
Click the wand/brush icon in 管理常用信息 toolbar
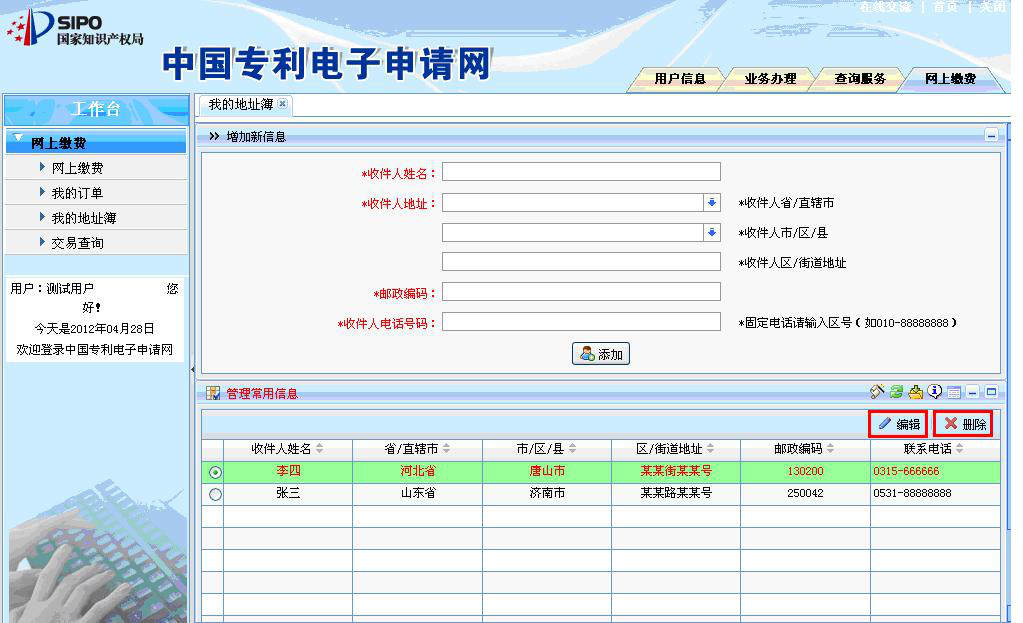[878, 392]
